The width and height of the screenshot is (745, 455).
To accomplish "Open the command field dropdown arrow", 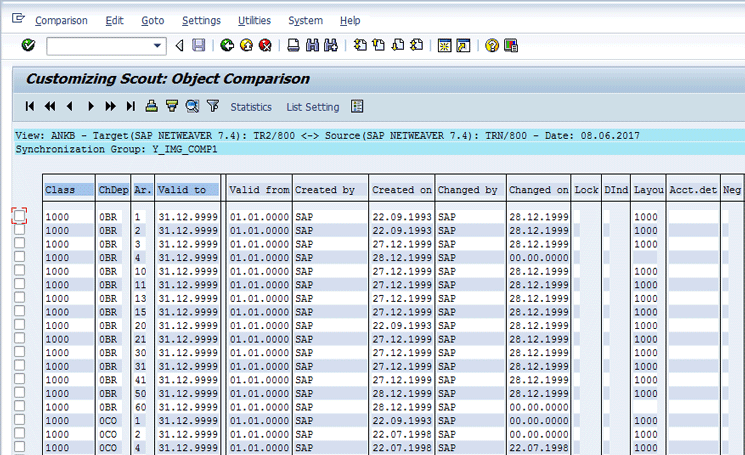I will coord(158,46).
